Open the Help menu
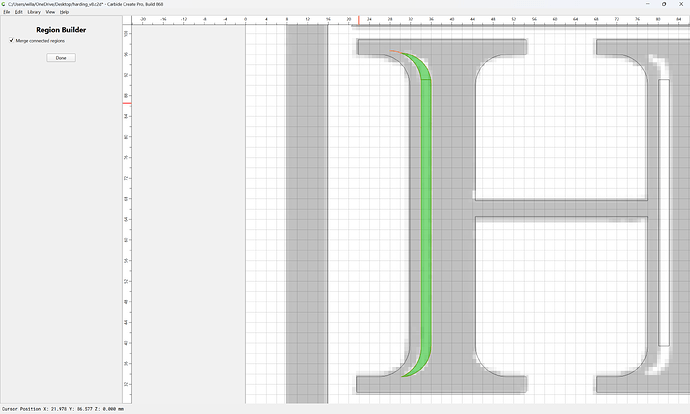690x414 pixels. click(x=64, y=12)
